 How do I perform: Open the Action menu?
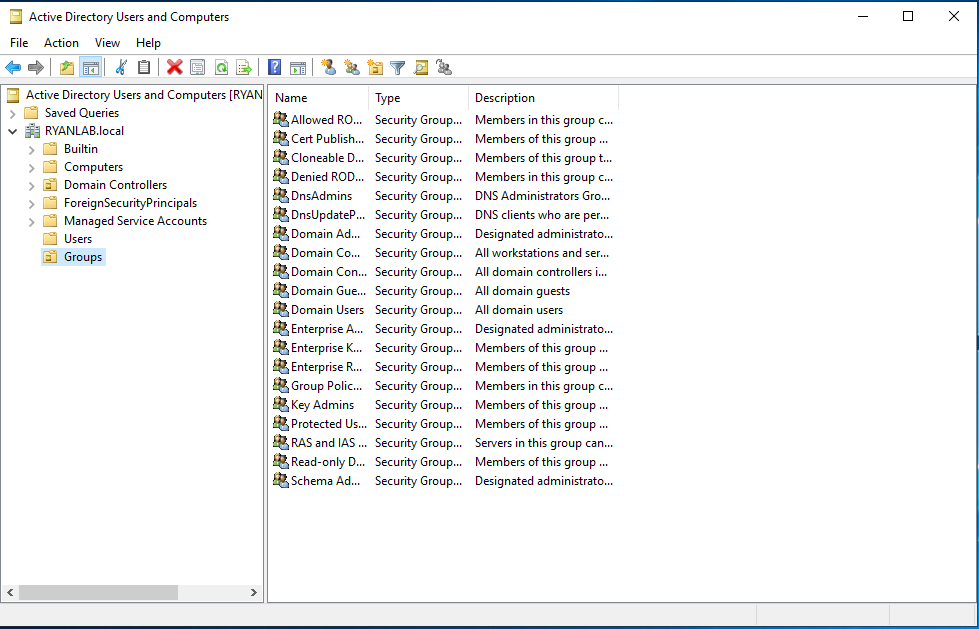[x=61, y=42]
